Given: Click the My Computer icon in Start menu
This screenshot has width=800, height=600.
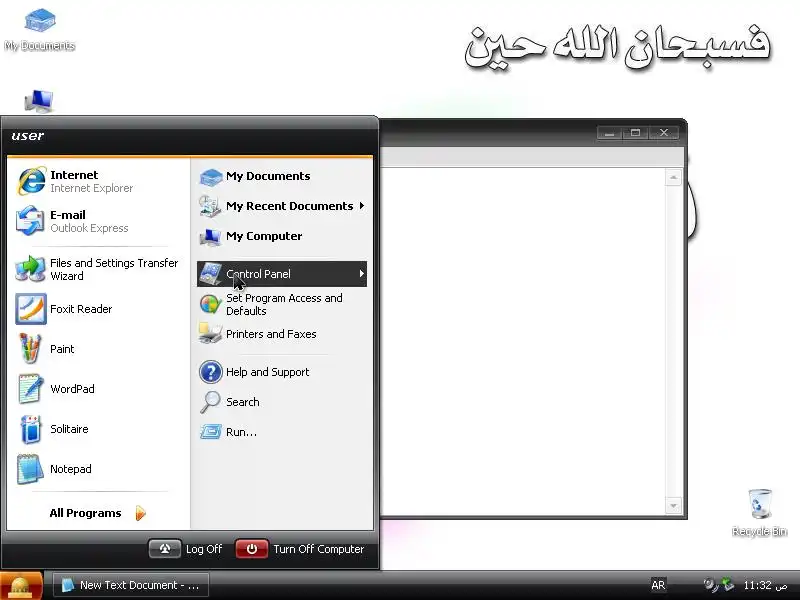Looking at the screenshot, I should 210,237.
